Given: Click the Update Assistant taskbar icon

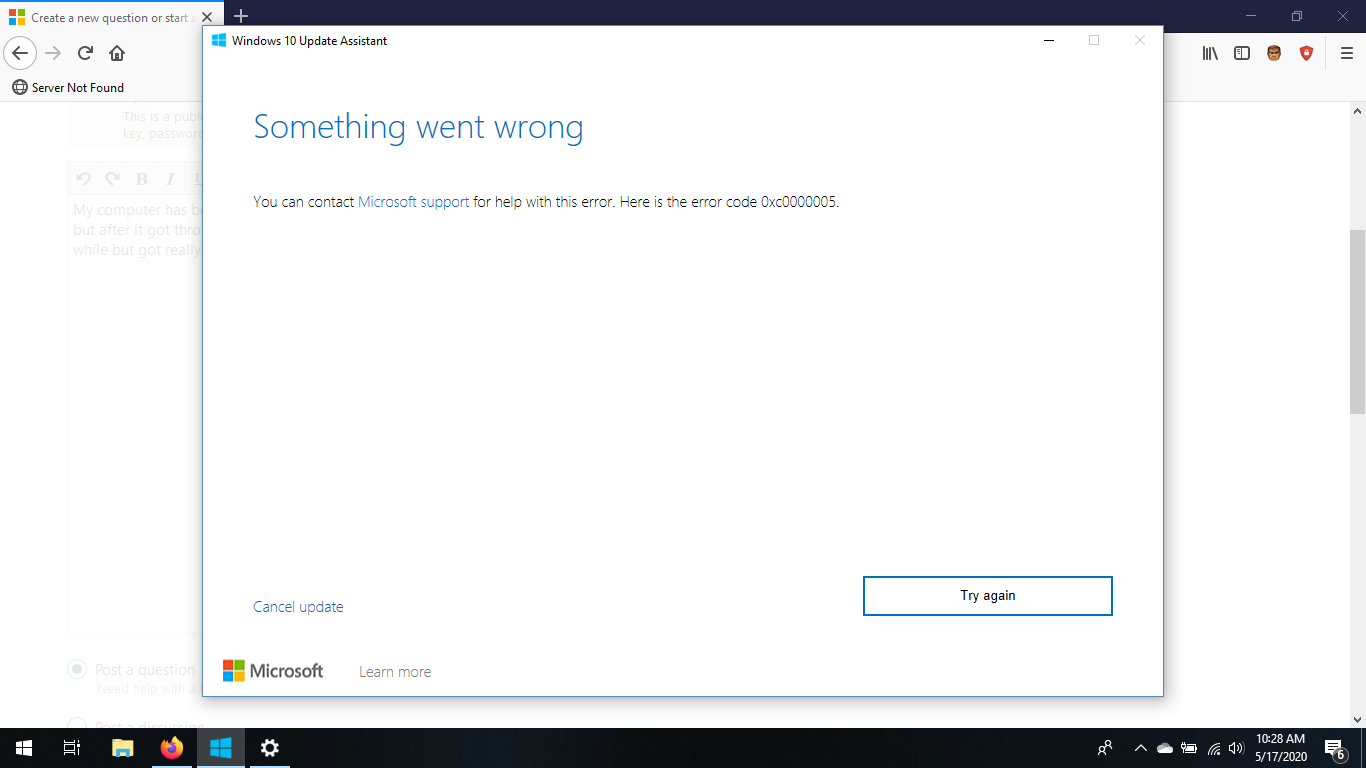Looking at the screenshot, I should [221, 748].
